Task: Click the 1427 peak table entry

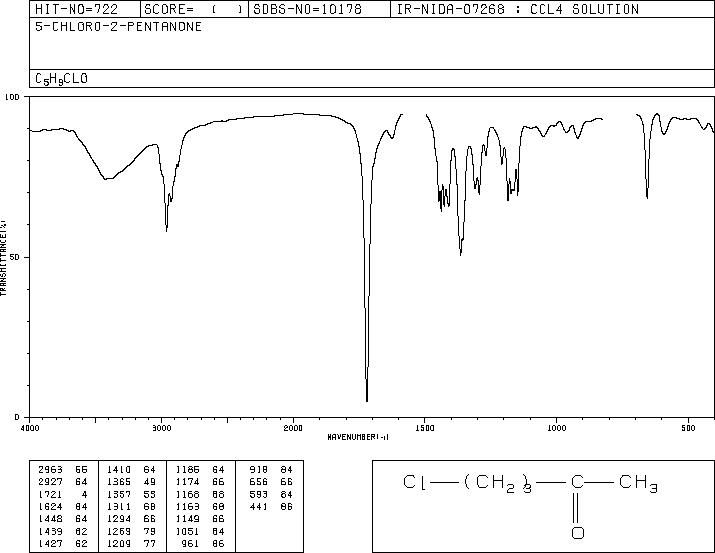Action: [62, 544]
